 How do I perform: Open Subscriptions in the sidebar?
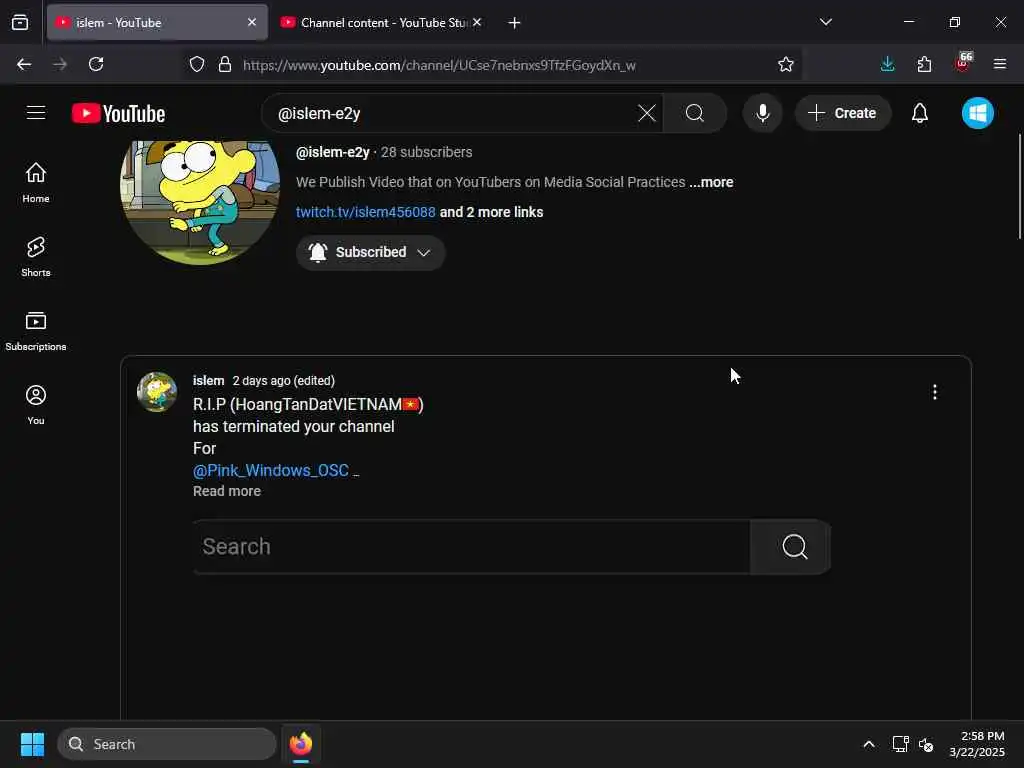[x=36, y=331]
